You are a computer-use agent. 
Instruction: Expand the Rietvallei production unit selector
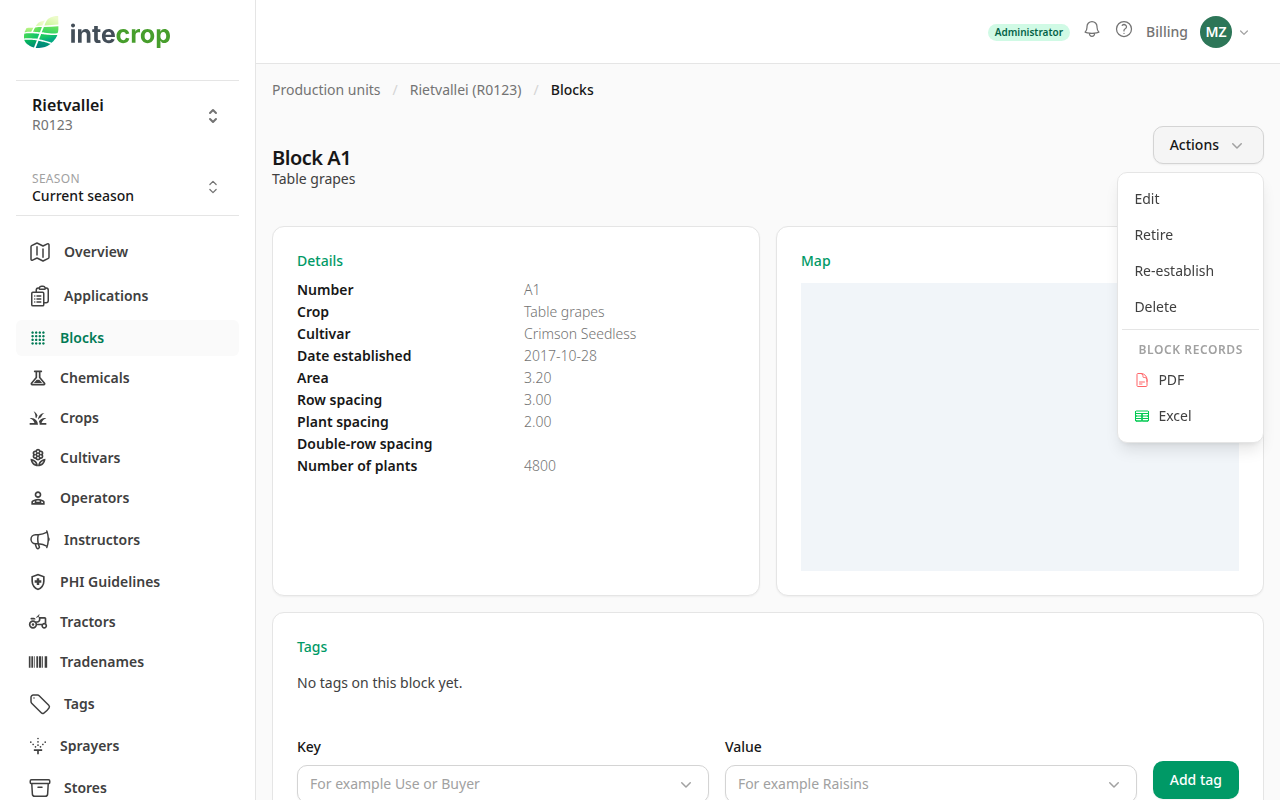127,115
